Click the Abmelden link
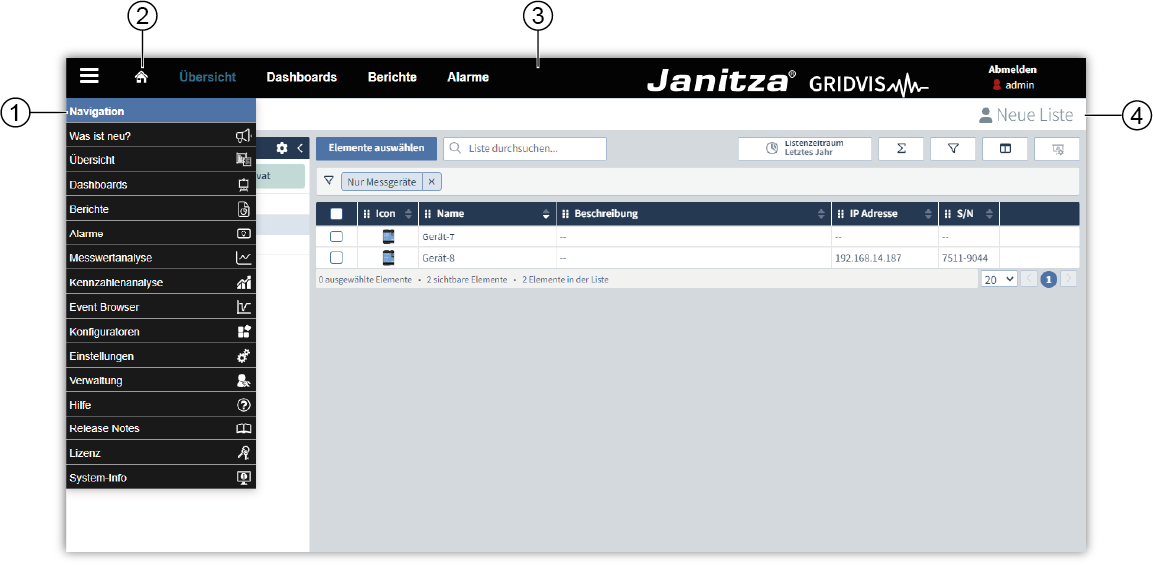This screenshot has width=1153, height=568. pos(1012,70)
